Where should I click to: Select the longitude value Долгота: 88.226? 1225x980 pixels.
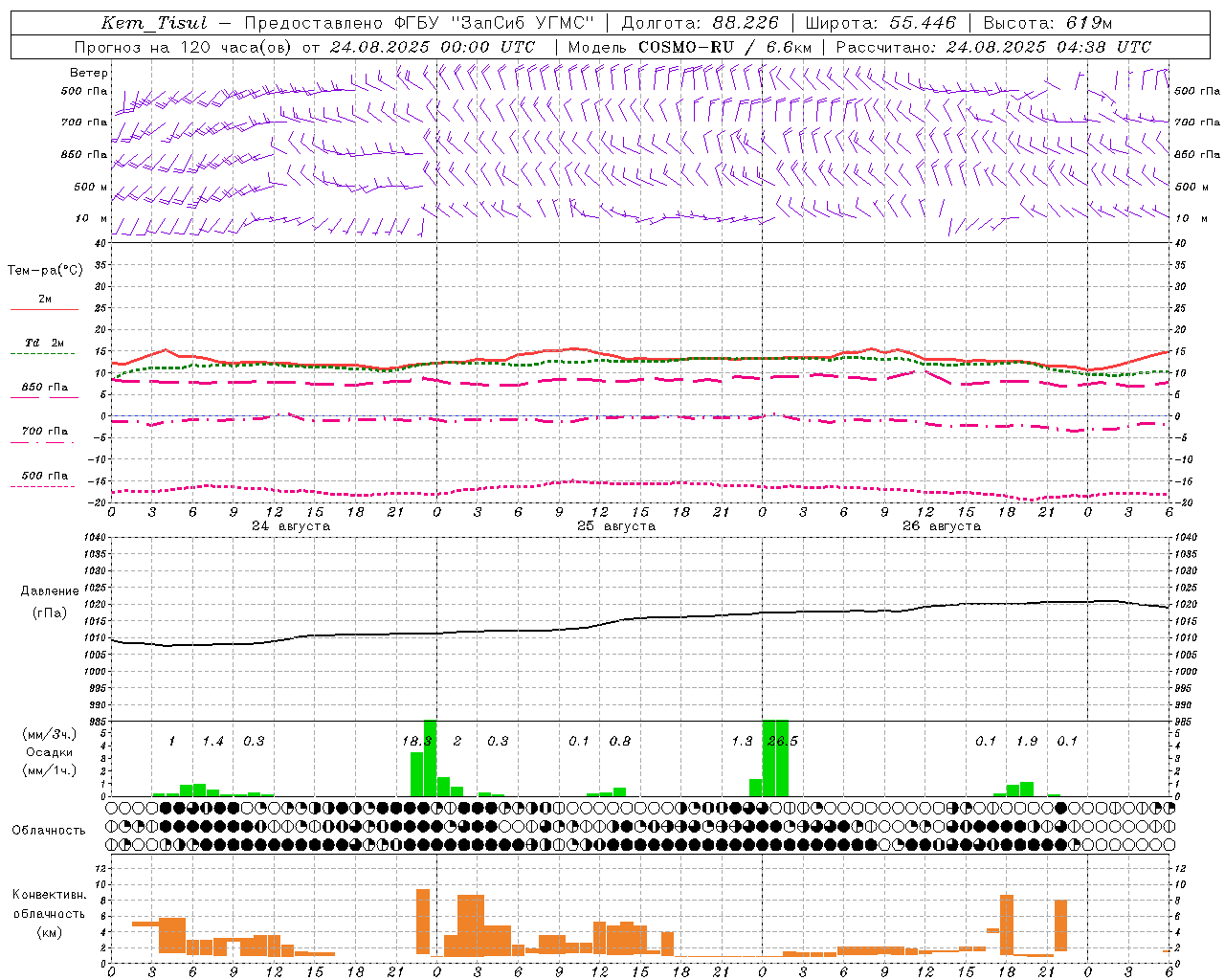(700, 23)
